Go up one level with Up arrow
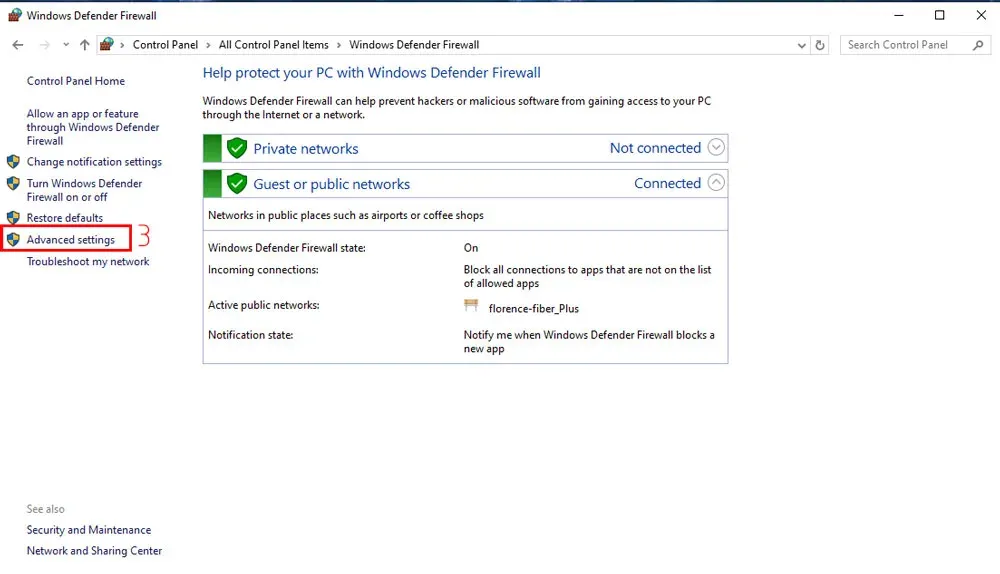Viewport: 1000px width, 574px height. point(85,45)
